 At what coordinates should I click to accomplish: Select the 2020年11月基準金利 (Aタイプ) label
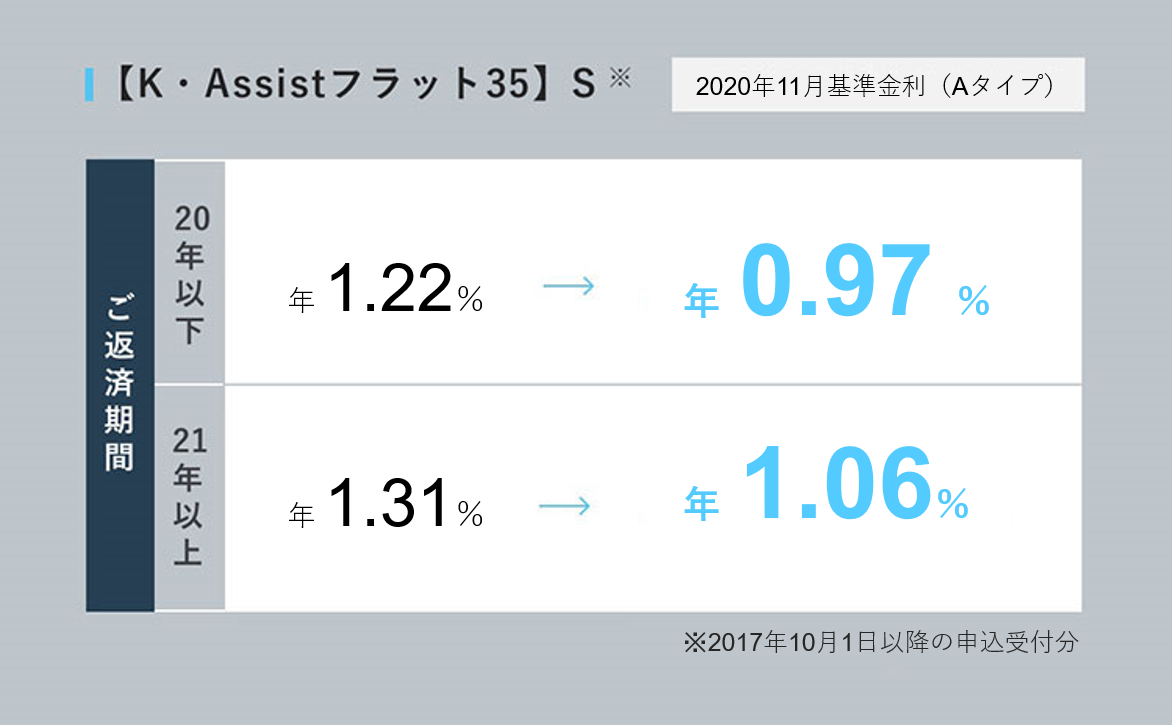click(878, 85)
